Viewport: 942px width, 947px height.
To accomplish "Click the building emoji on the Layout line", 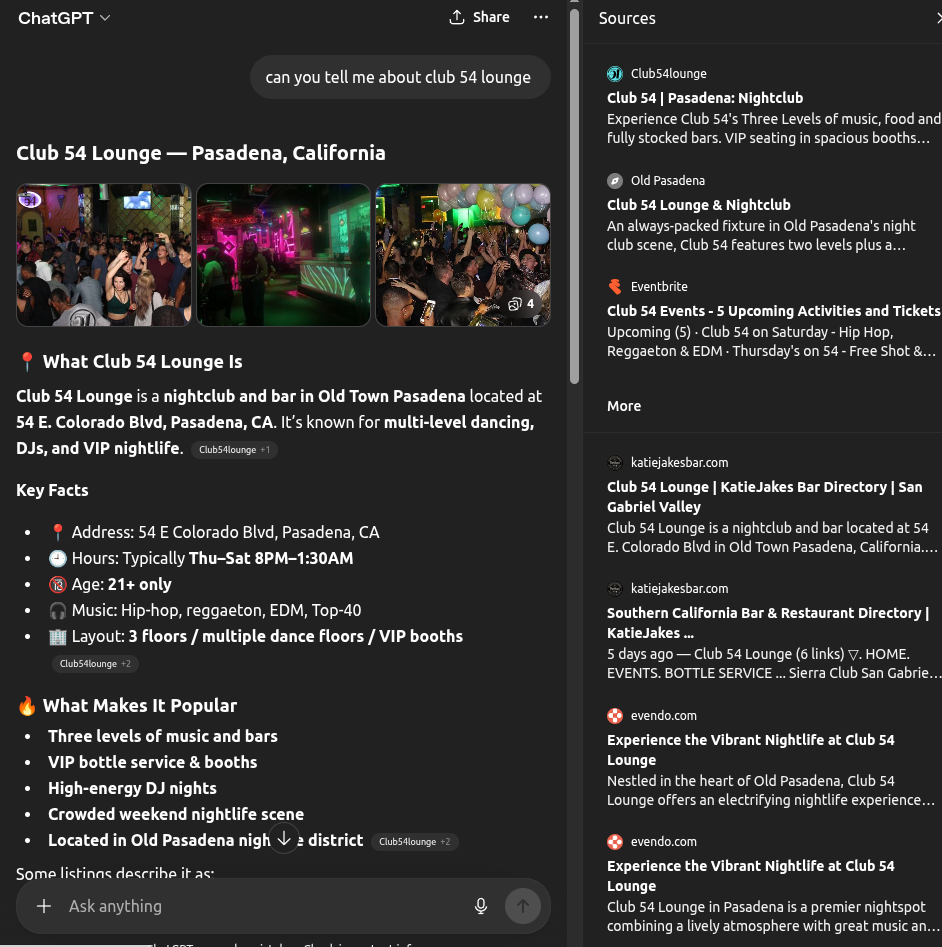I will [x=57, y=636].
